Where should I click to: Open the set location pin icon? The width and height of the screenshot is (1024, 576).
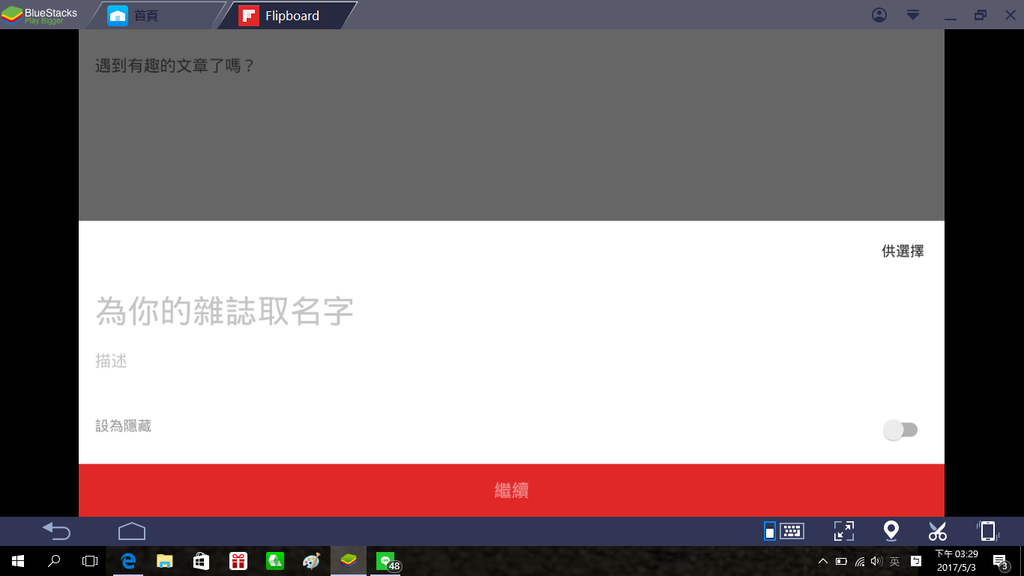(891, 531)
